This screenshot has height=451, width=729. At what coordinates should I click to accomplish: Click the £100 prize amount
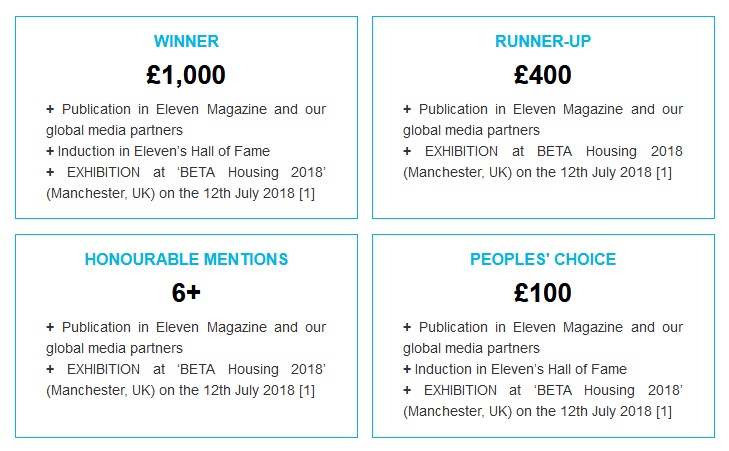tap(543, 293)
